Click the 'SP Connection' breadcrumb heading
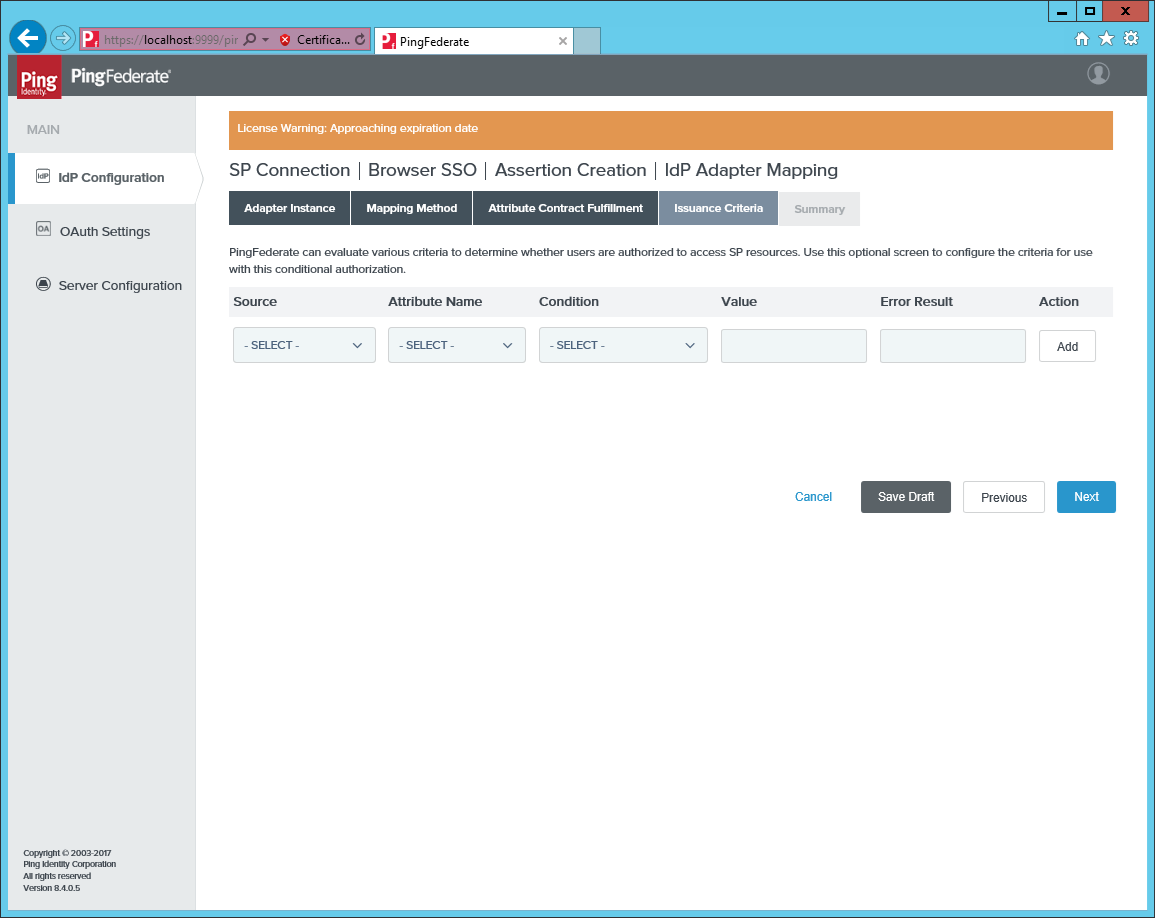The image size is (1155, 918). [289, 170]
